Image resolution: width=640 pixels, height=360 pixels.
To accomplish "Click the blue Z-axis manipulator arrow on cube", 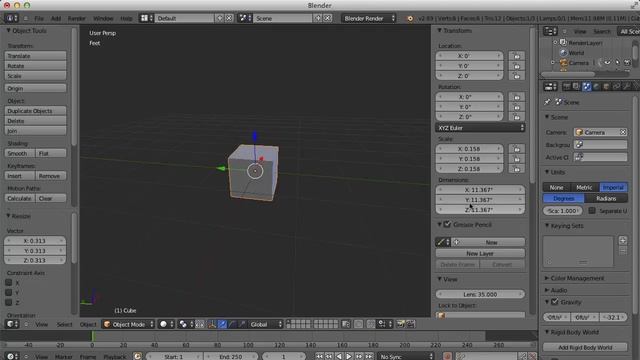I will [x=255, y=136].
